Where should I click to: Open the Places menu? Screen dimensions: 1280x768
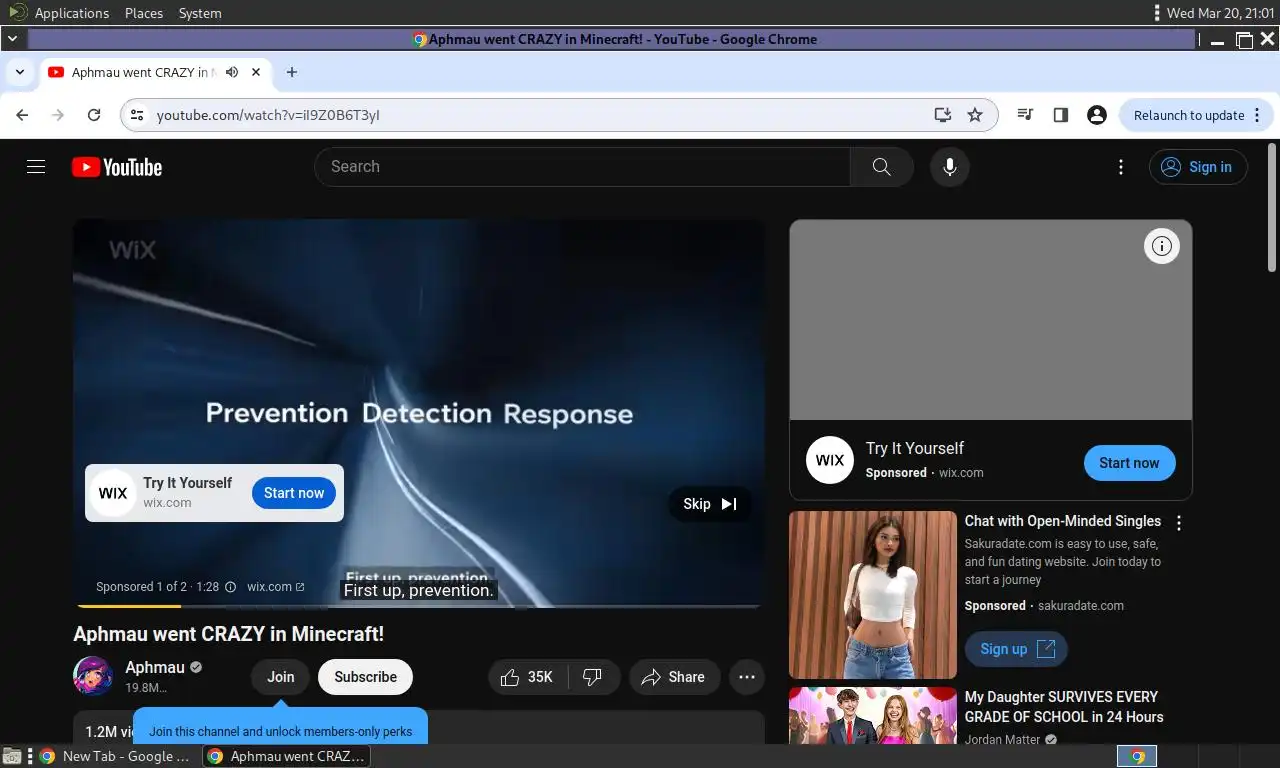(144, 13)
